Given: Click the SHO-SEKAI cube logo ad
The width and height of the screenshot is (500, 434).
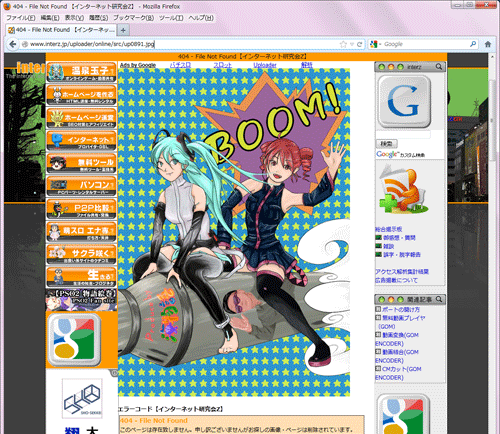Looking at the screenshot, I should pyautogui.click(x=82, y=398).
